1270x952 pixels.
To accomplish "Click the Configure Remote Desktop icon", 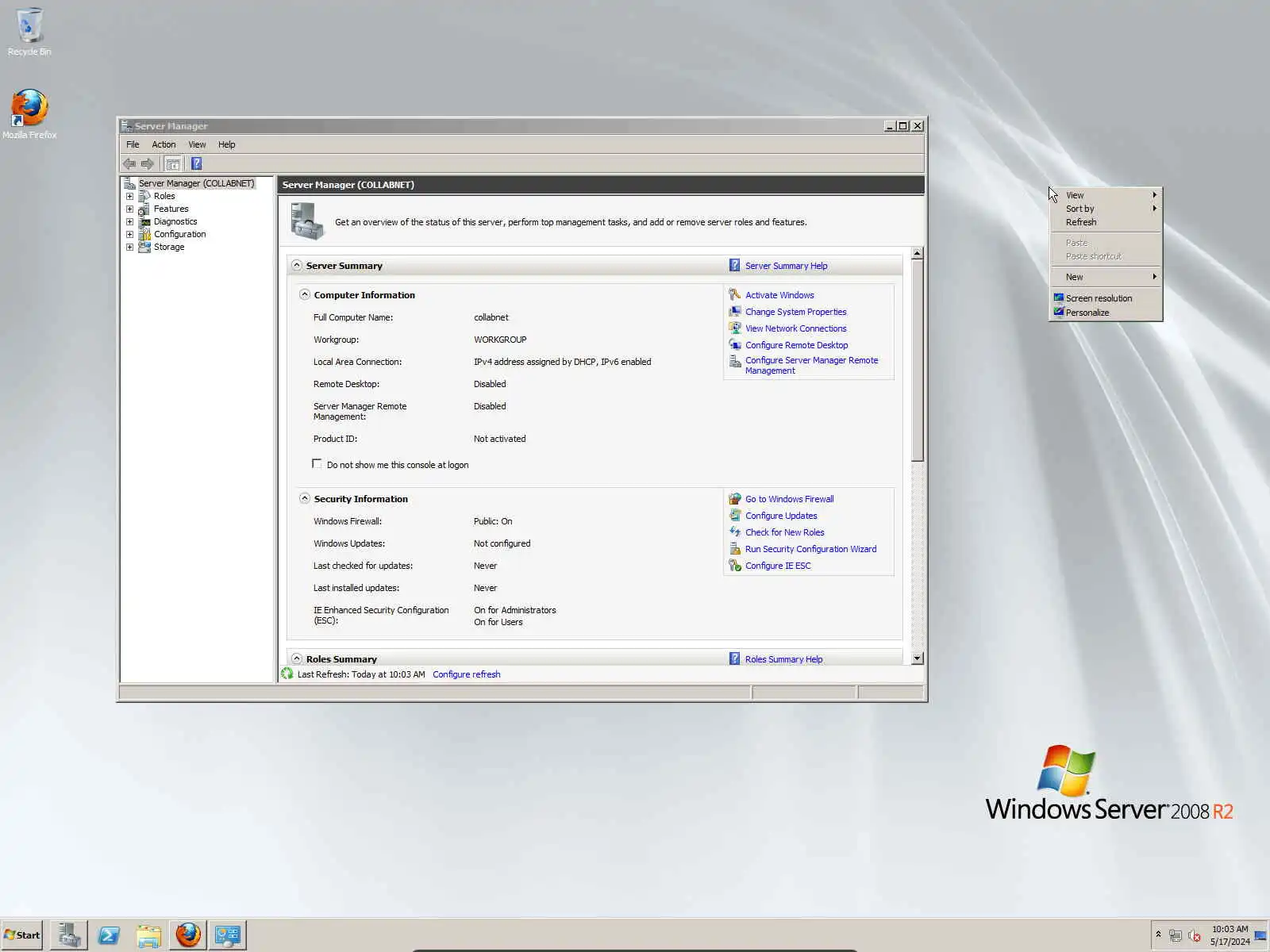I will 735,345.
